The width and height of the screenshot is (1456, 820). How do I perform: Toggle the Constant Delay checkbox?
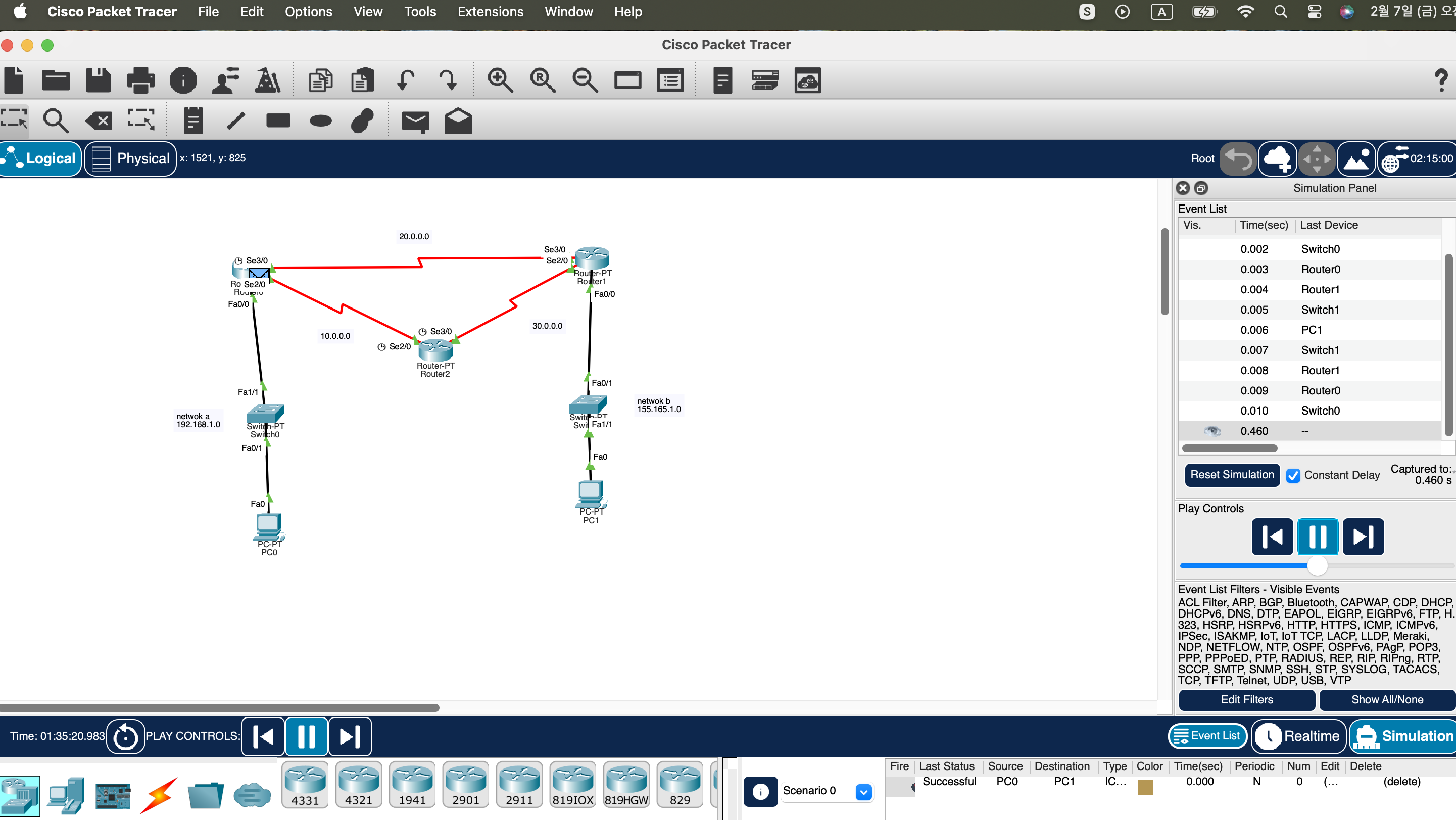point(1293,475)
